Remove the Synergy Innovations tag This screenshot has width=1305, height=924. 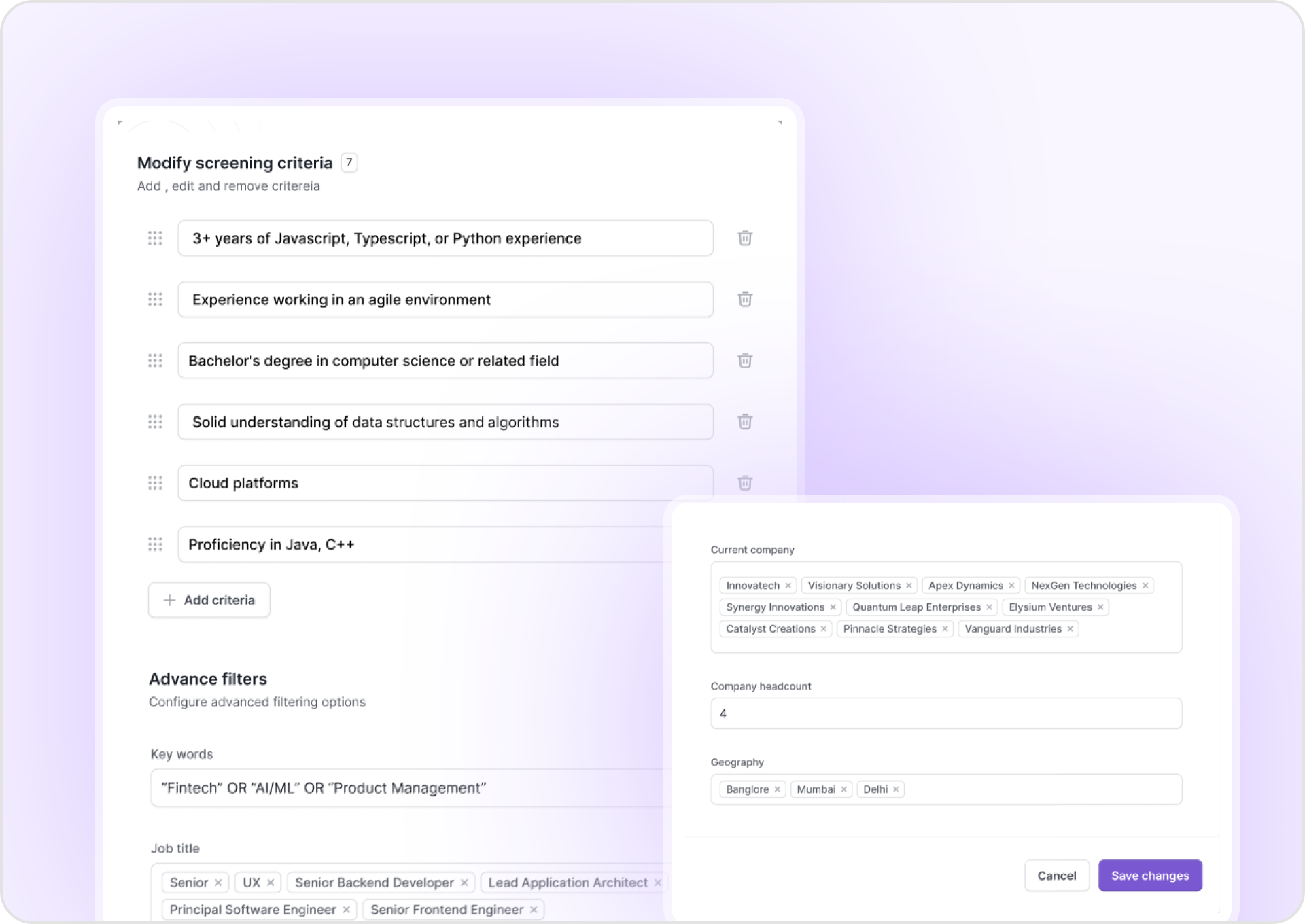click(x=833, y=607)
